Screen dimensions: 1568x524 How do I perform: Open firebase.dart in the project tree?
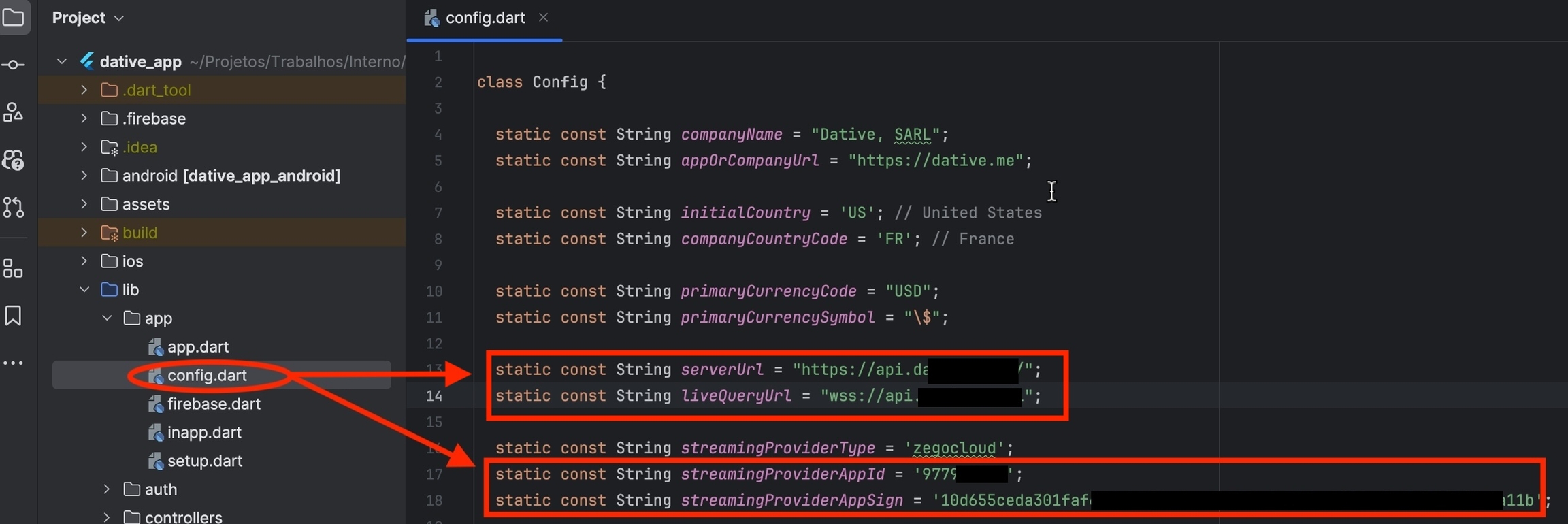[214, 404]
